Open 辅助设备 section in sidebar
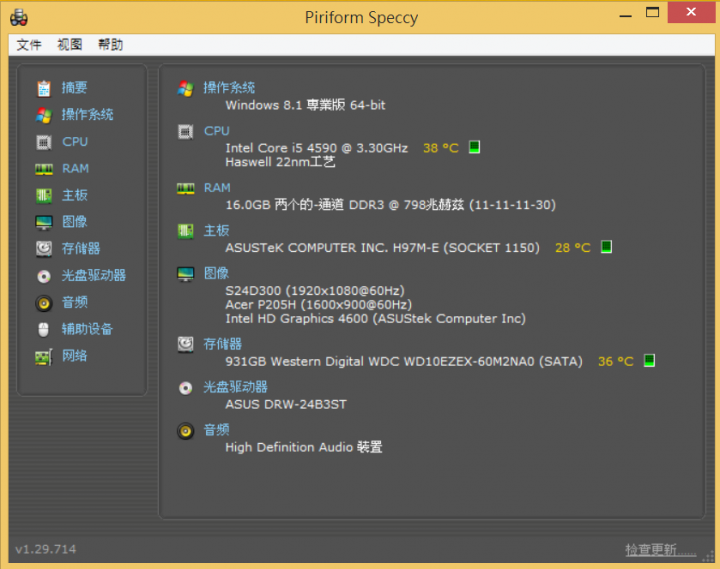This screenshot has height=569, width=720. pos(87,329)
